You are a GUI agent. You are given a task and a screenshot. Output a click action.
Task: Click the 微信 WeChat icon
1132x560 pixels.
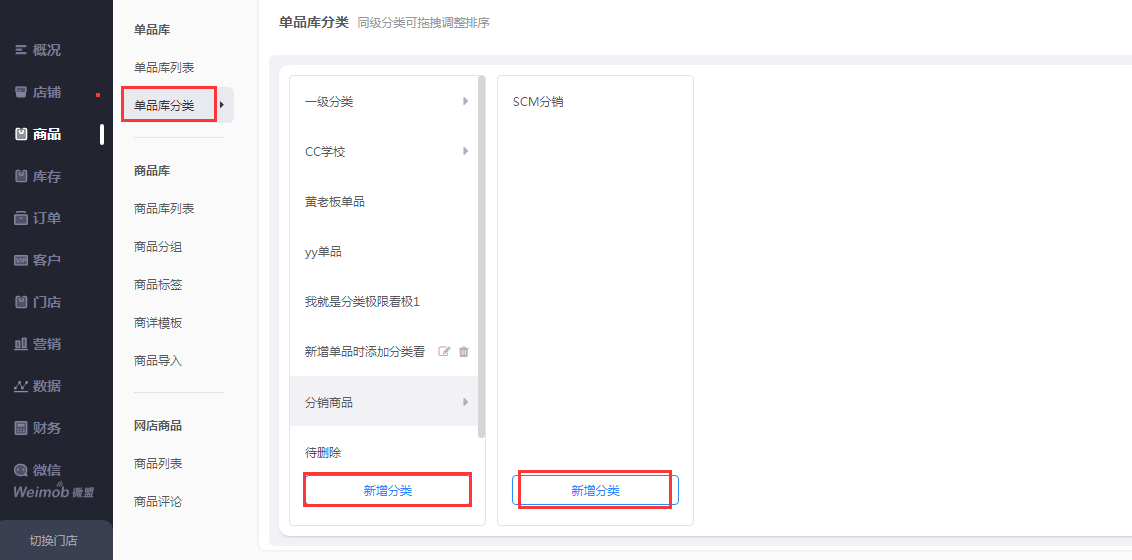21,471
